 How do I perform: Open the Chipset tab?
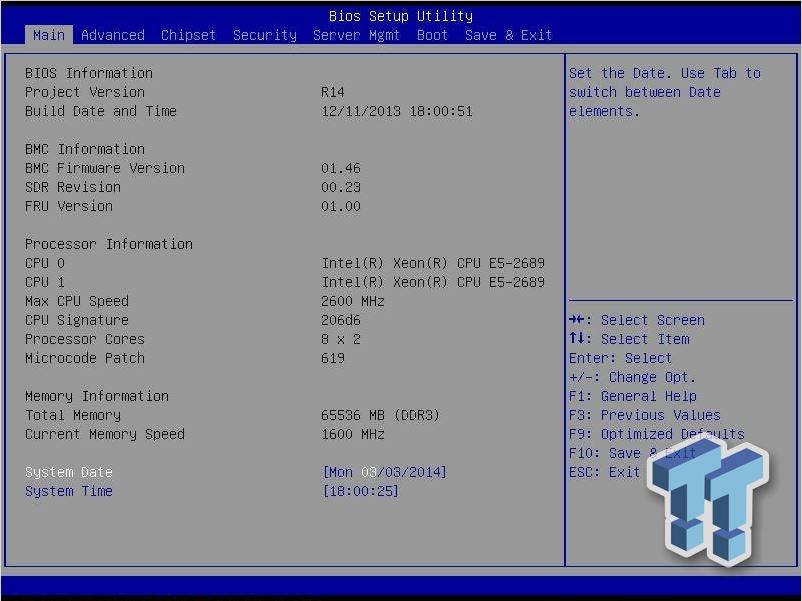[188, 35]
